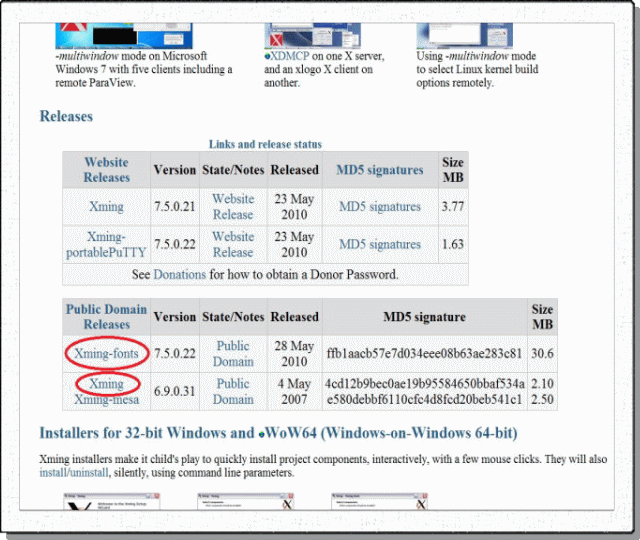Click the 28 May 2010 release date
This screenshot has height=540, width=640.
[x=294, y=353]
